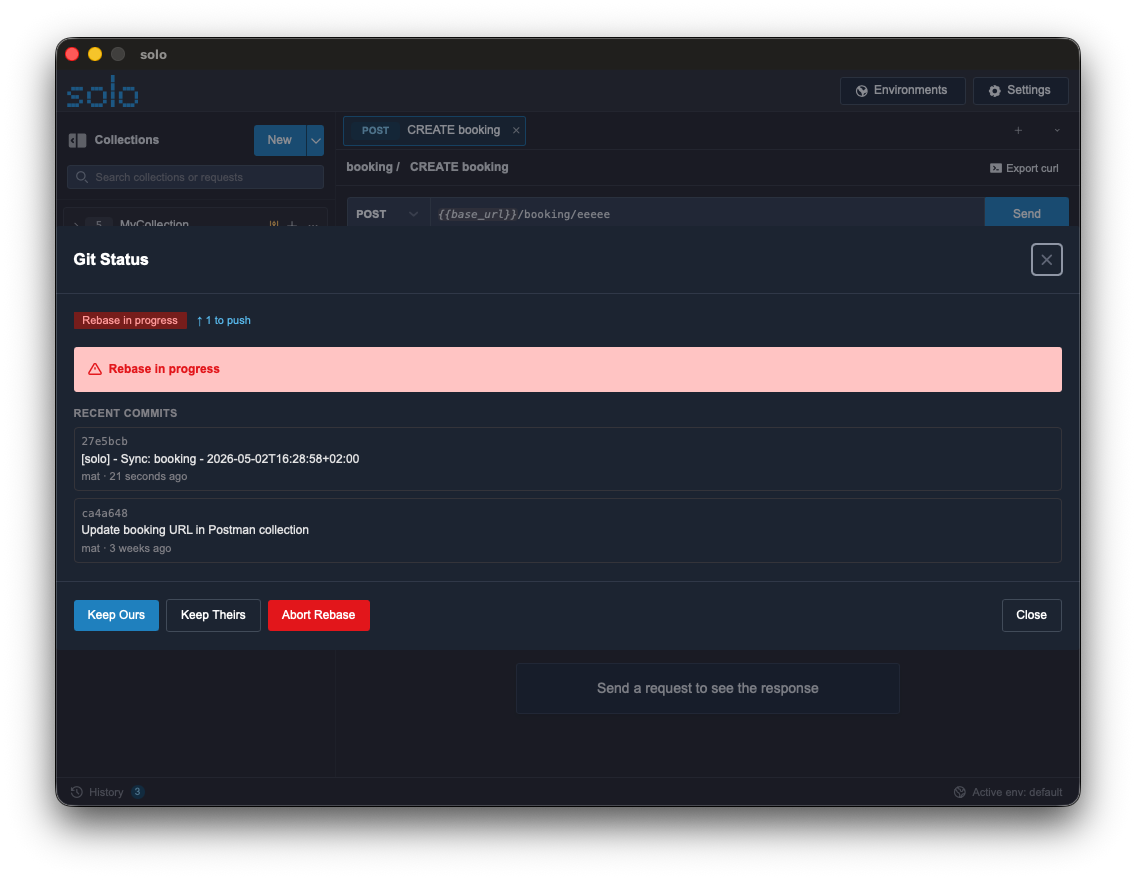Add a new request tab with the plus icon
Image resolution: width=1136 pixels, height=880 pixels.
click(x=1018, y=130)
